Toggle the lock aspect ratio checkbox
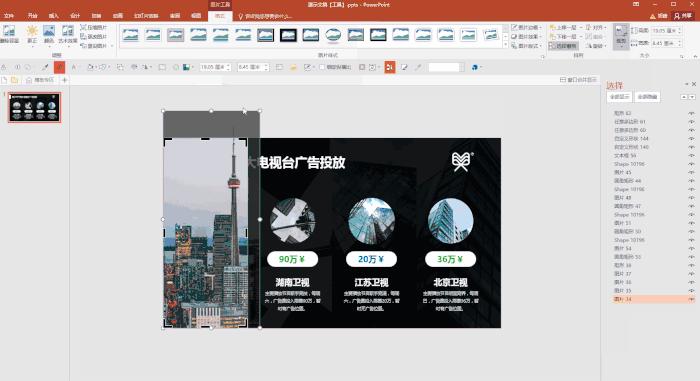Screen dimensions: 700x381 tap(321, 67)
